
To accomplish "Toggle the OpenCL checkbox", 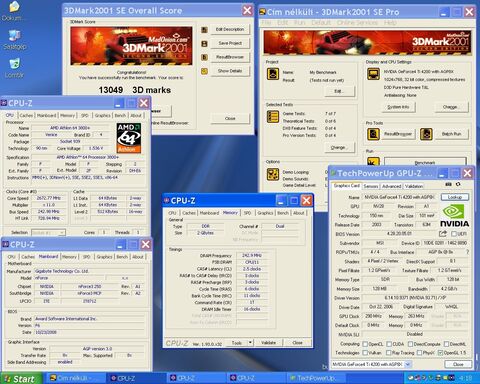I will point(365,344).
